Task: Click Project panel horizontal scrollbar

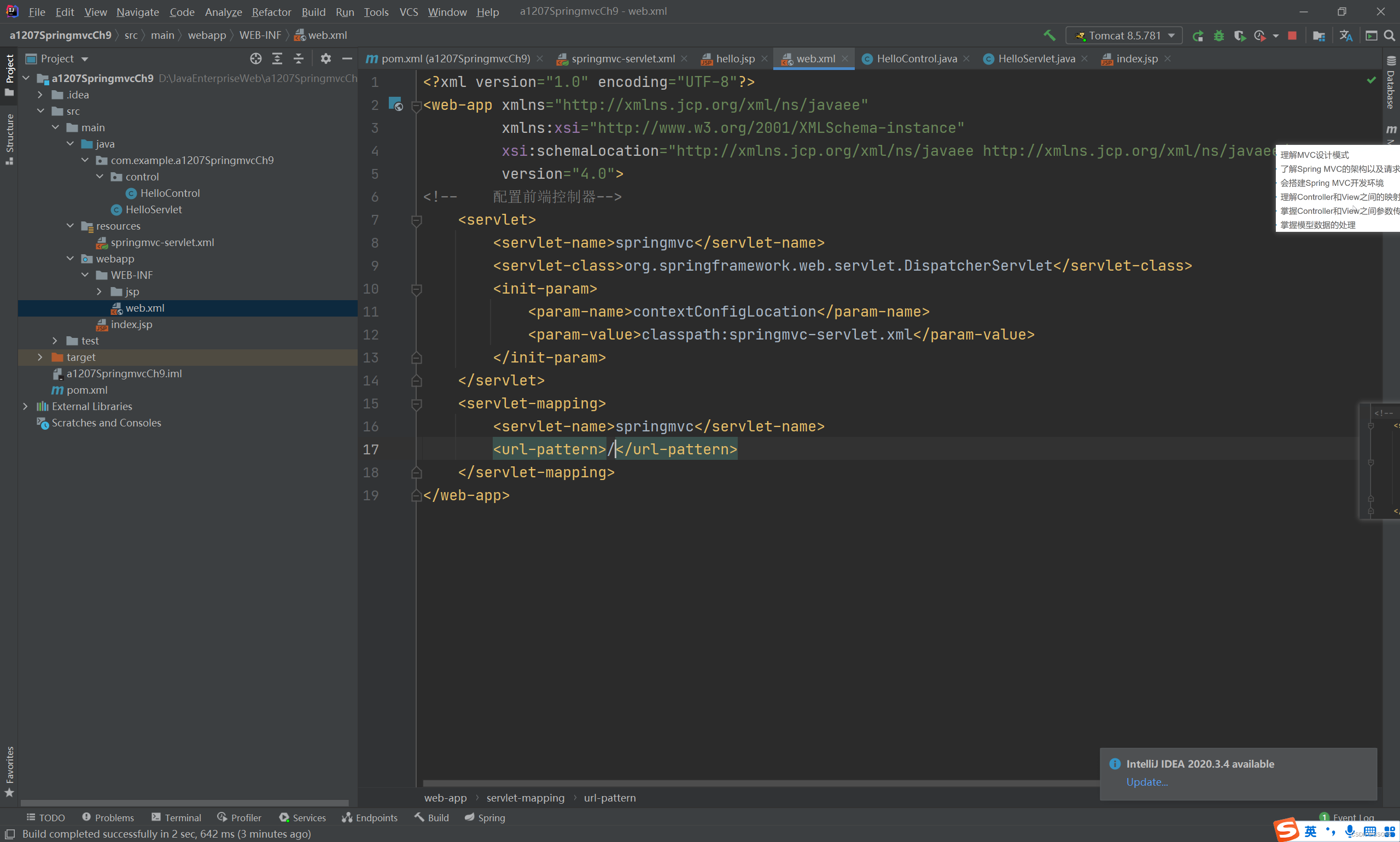Action: tap(184, 803)
